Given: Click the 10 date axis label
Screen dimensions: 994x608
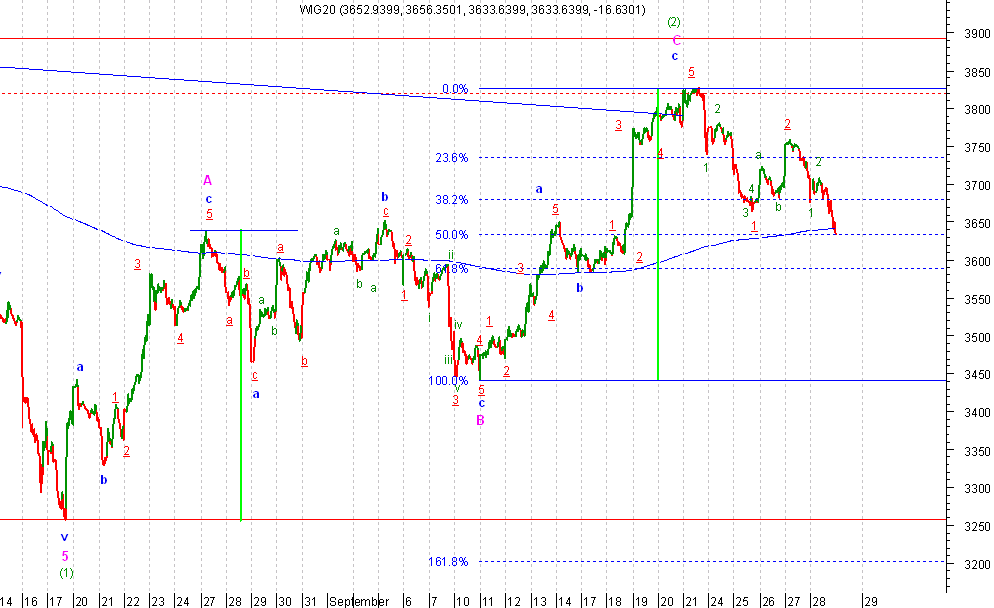Looking at the screenshot, I should (x=463, y=601).
